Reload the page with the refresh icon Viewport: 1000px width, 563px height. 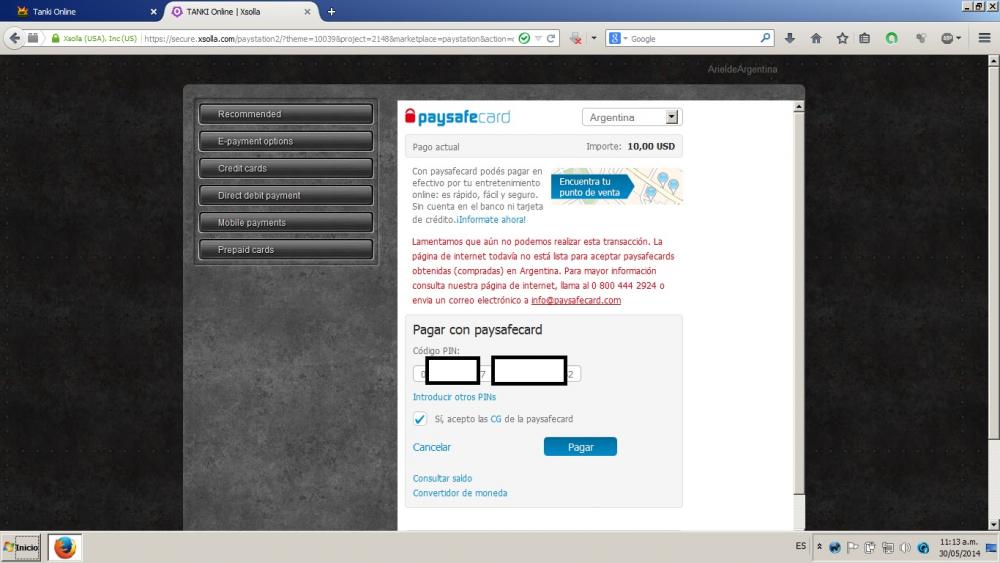551,38
